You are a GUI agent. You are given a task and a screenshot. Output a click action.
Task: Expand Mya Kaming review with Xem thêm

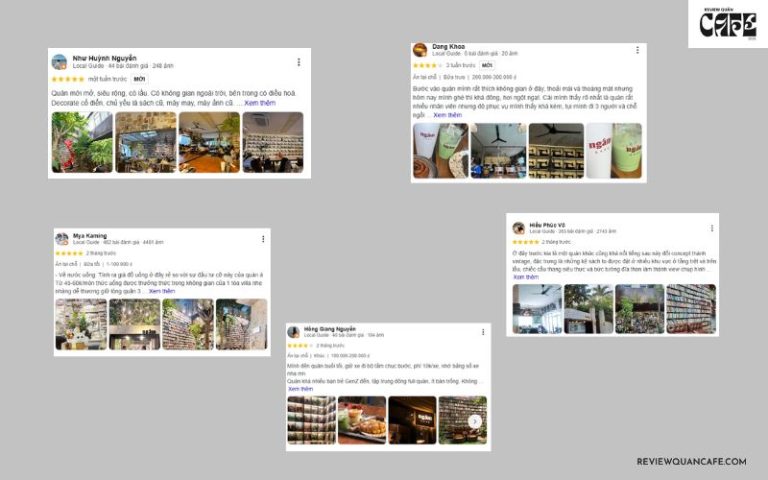tap(162, 291)
